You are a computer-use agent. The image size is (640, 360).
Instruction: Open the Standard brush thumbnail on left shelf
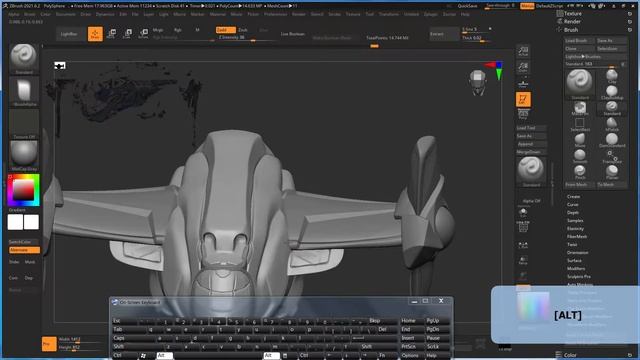coord(24,59)
